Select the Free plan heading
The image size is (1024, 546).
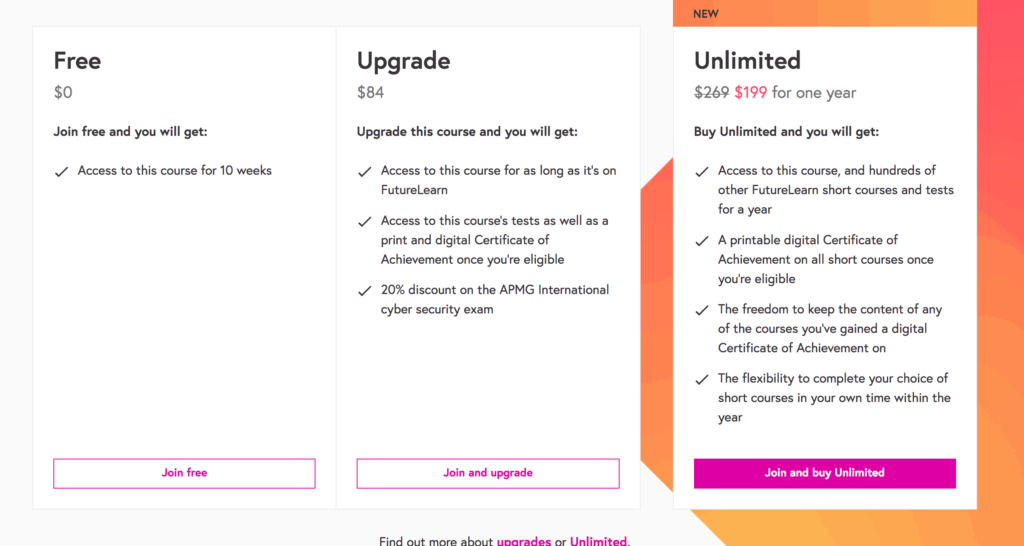pyautogui.click(x=77, y=61)
